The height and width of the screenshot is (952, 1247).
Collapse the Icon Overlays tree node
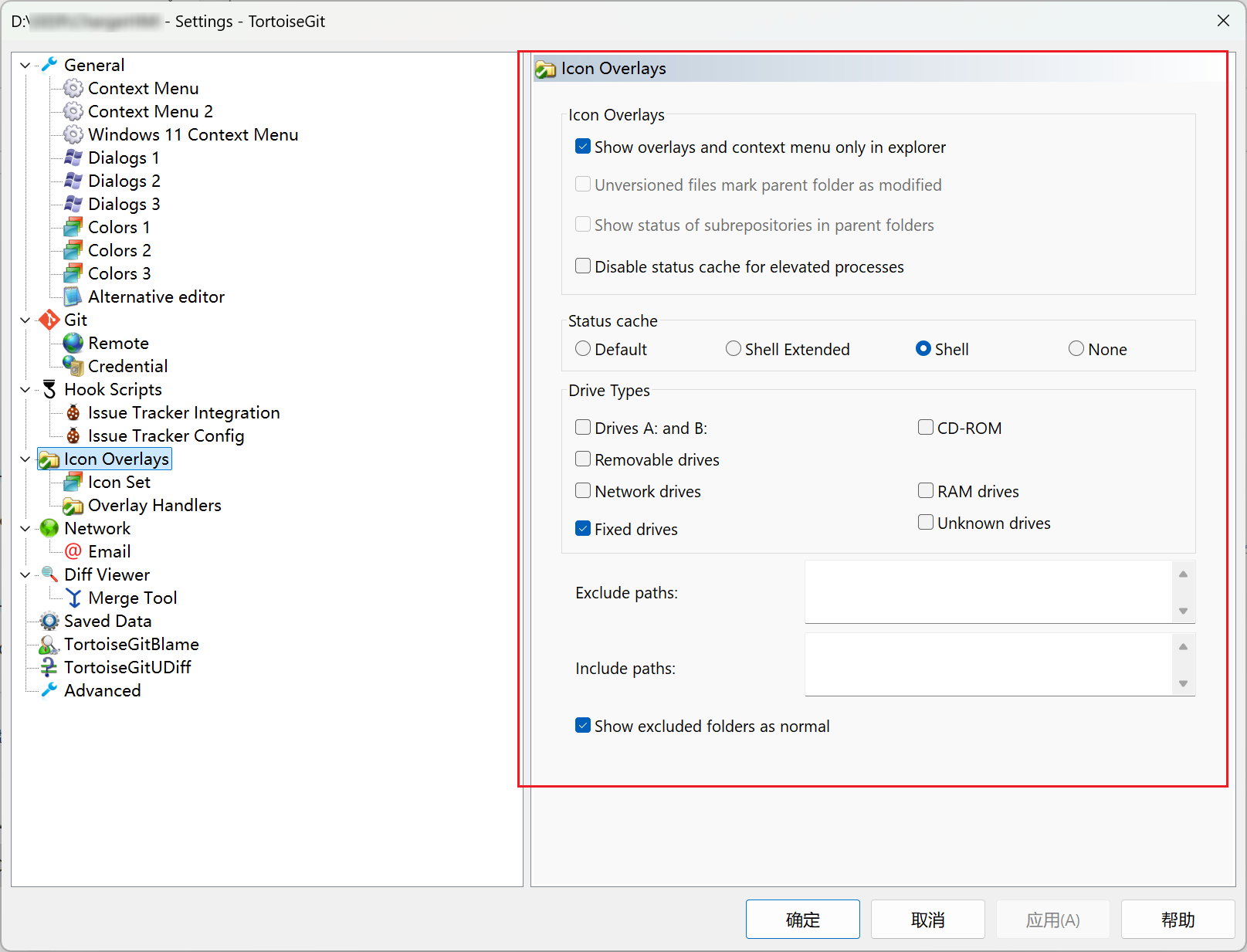(x=25, y=459)
